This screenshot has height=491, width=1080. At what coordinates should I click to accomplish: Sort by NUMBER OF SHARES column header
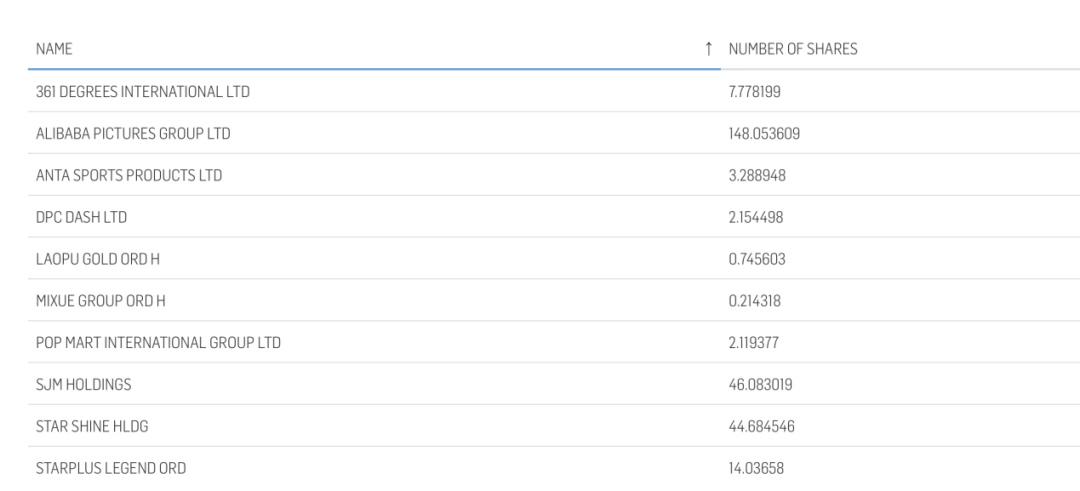(792, 49)
